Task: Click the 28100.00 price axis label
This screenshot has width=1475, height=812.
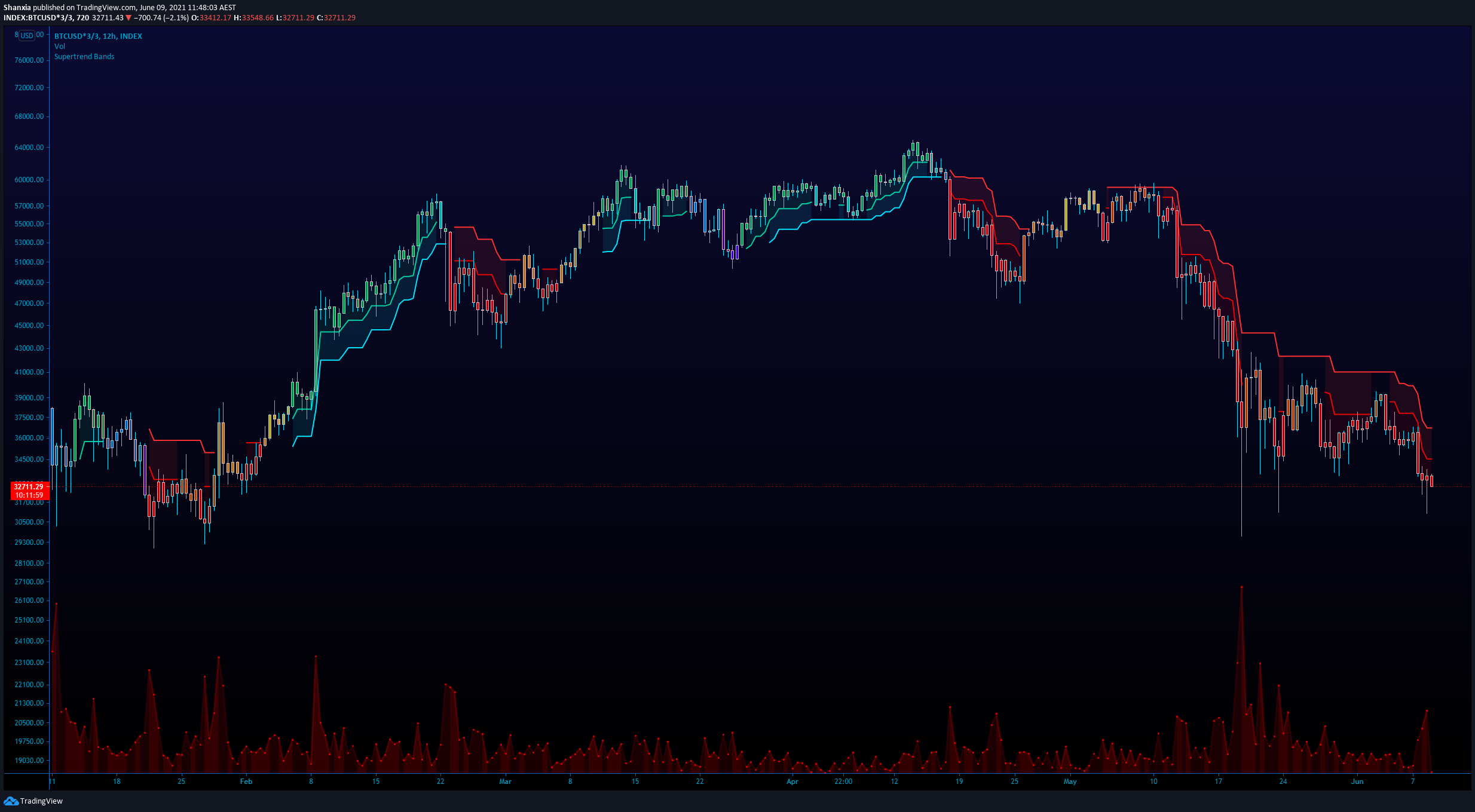Action: [x=29, y=563]
